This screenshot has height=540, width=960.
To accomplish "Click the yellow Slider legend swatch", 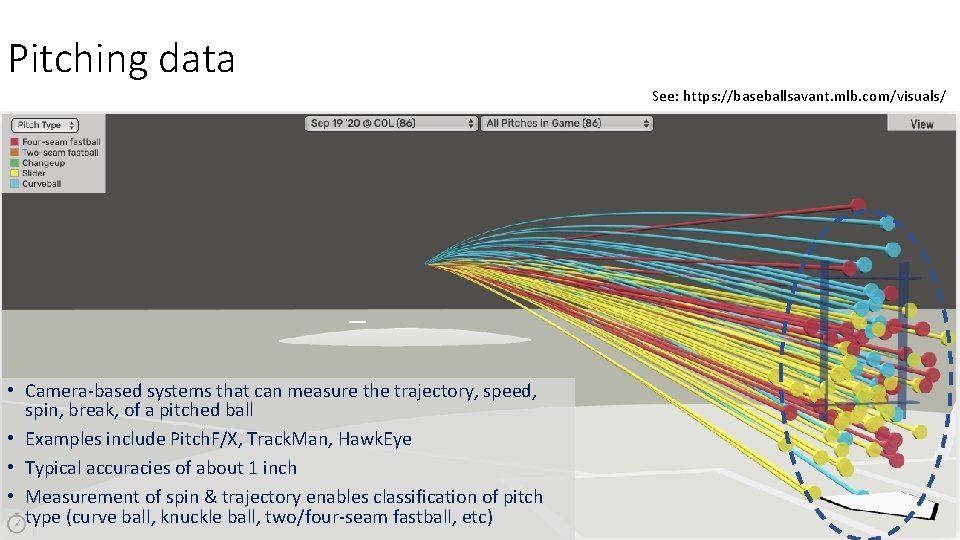I will (15, 173).
